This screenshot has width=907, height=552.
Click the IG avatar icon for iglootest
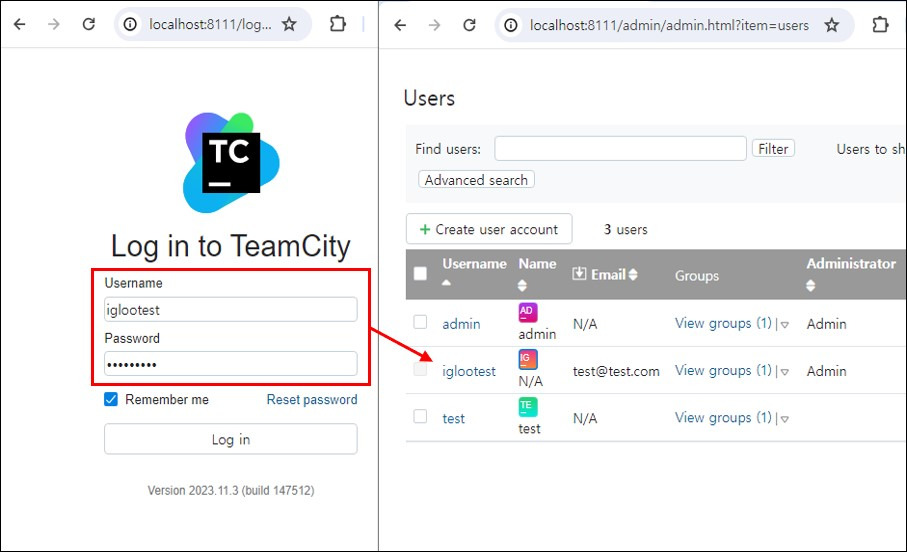[x=528, y=359]
